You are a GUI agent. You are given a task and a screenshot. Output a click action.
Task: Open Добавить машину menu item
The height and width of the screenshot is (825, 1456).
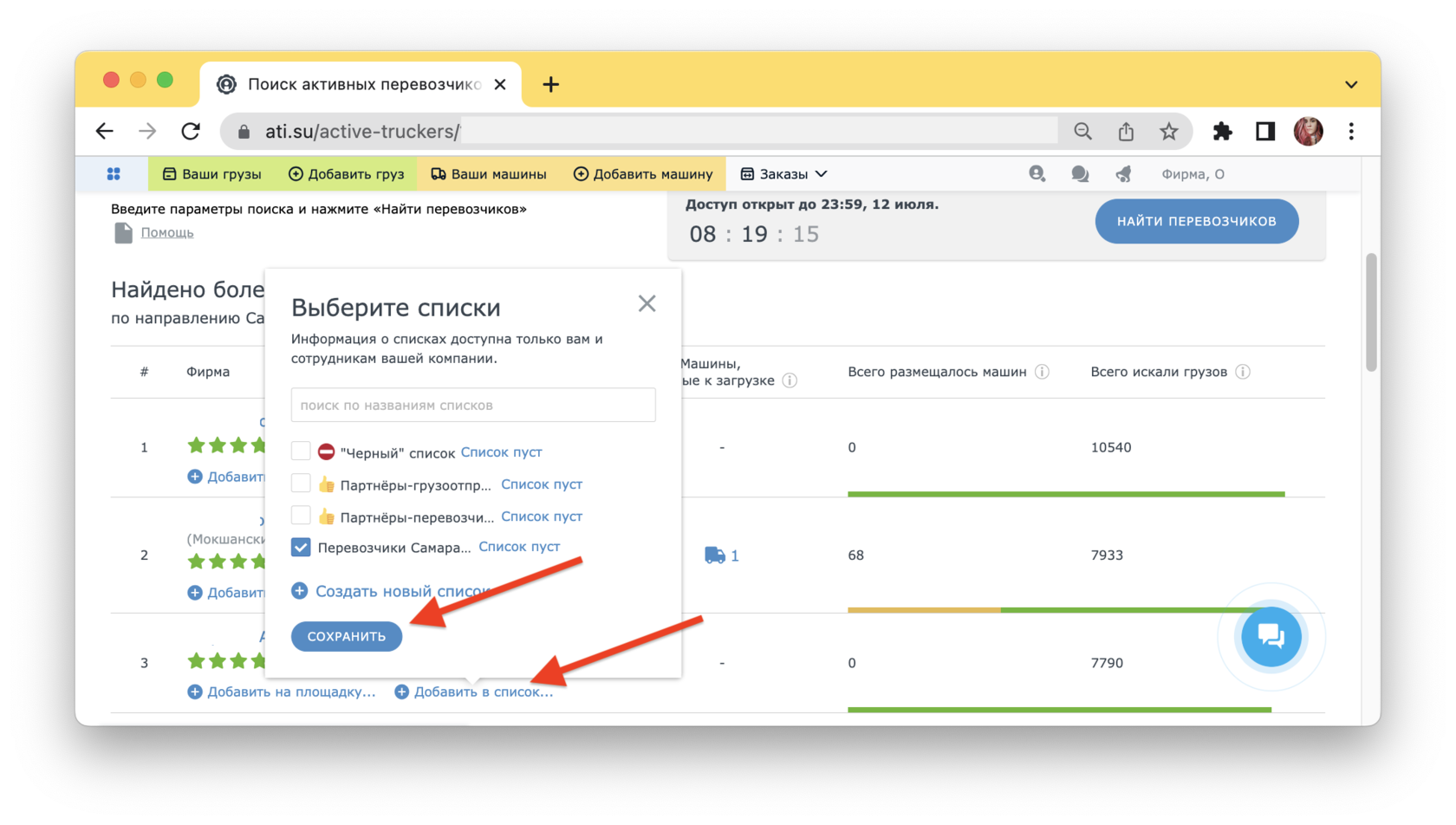643,174
